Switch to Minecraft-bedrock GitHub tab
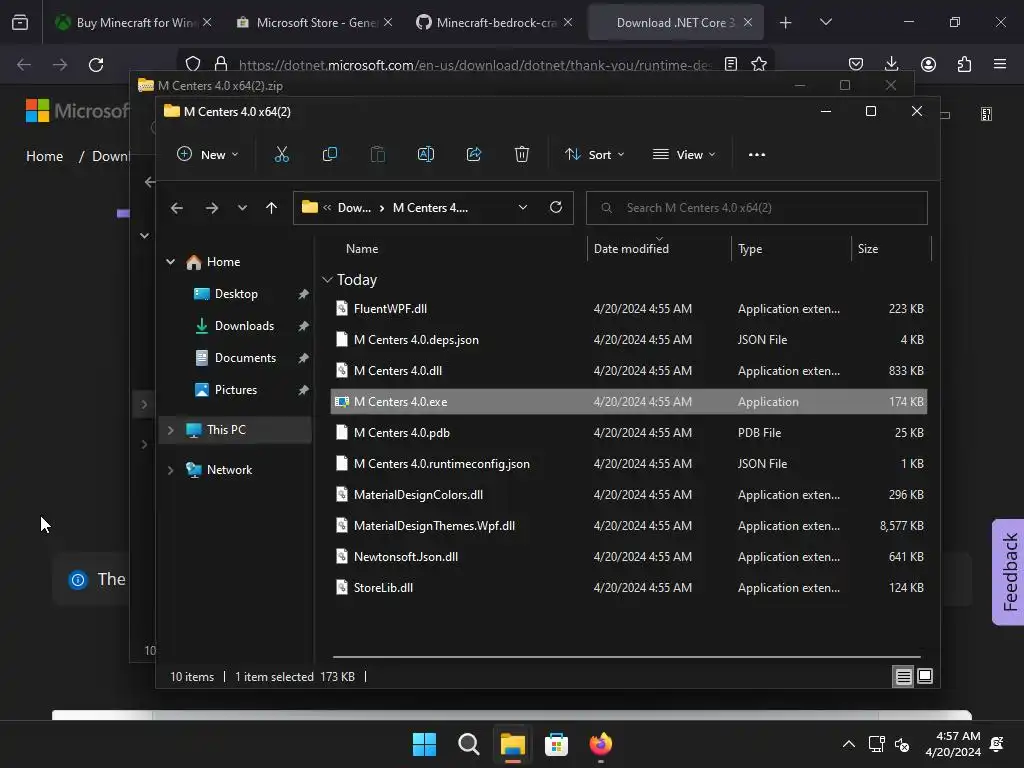 (x=494, y=23)
